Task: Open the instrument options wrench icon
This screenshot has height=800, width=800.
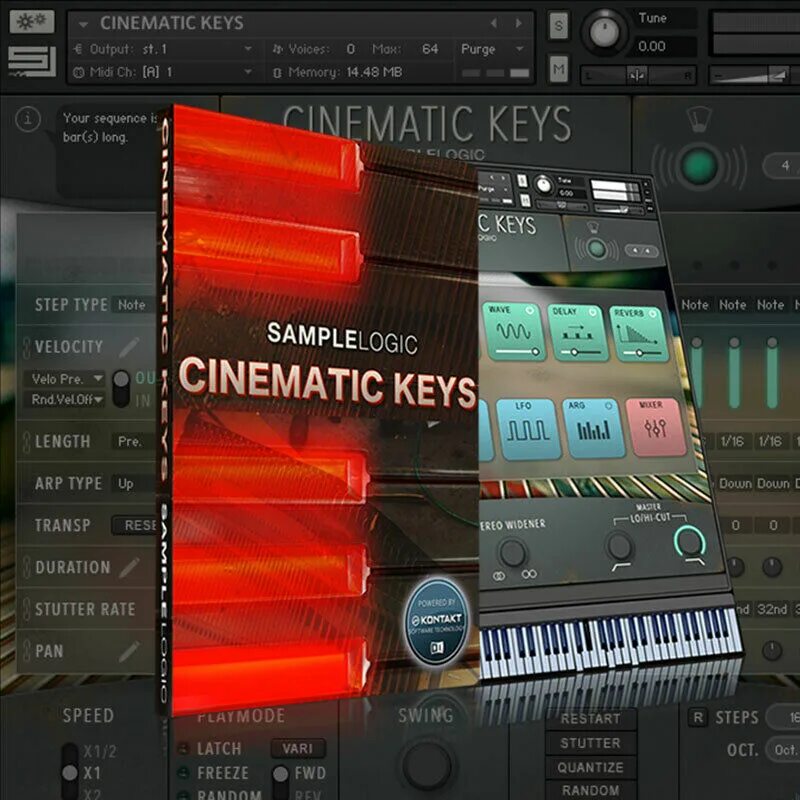Action: coord(32,22)
